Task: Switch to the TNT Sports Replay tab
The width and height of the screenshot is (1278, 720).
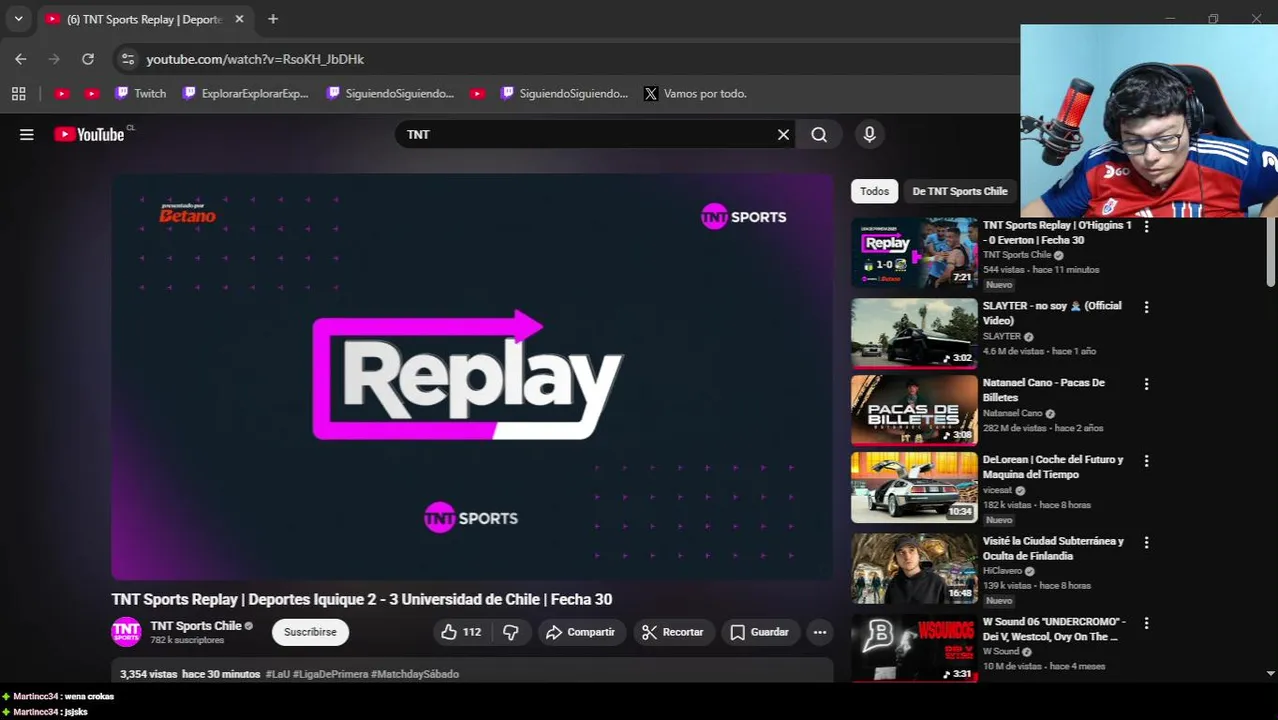Action: click(x=145, y=19)
